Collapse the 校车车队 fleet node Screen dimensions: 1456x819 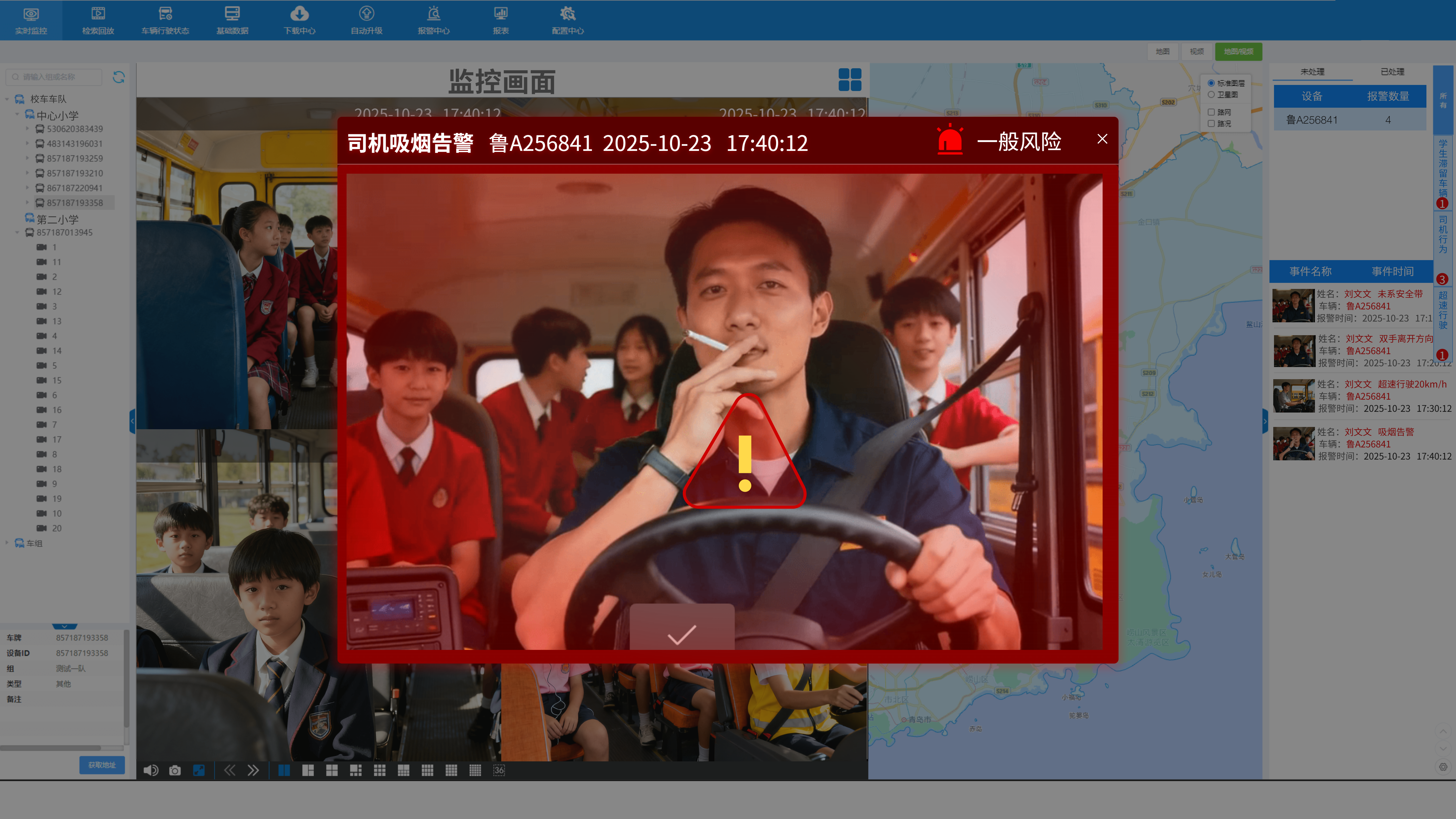tap(7, 100)
